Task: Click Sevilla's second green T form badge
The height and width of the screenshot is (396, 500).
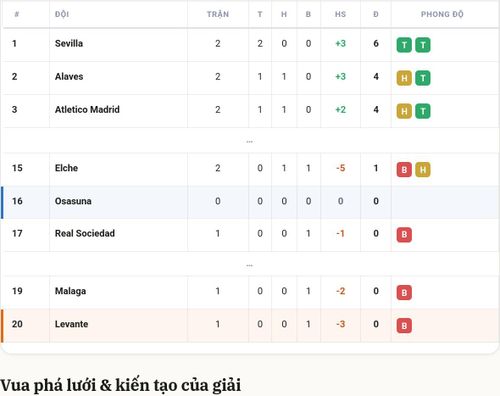Action: [423, 45]
